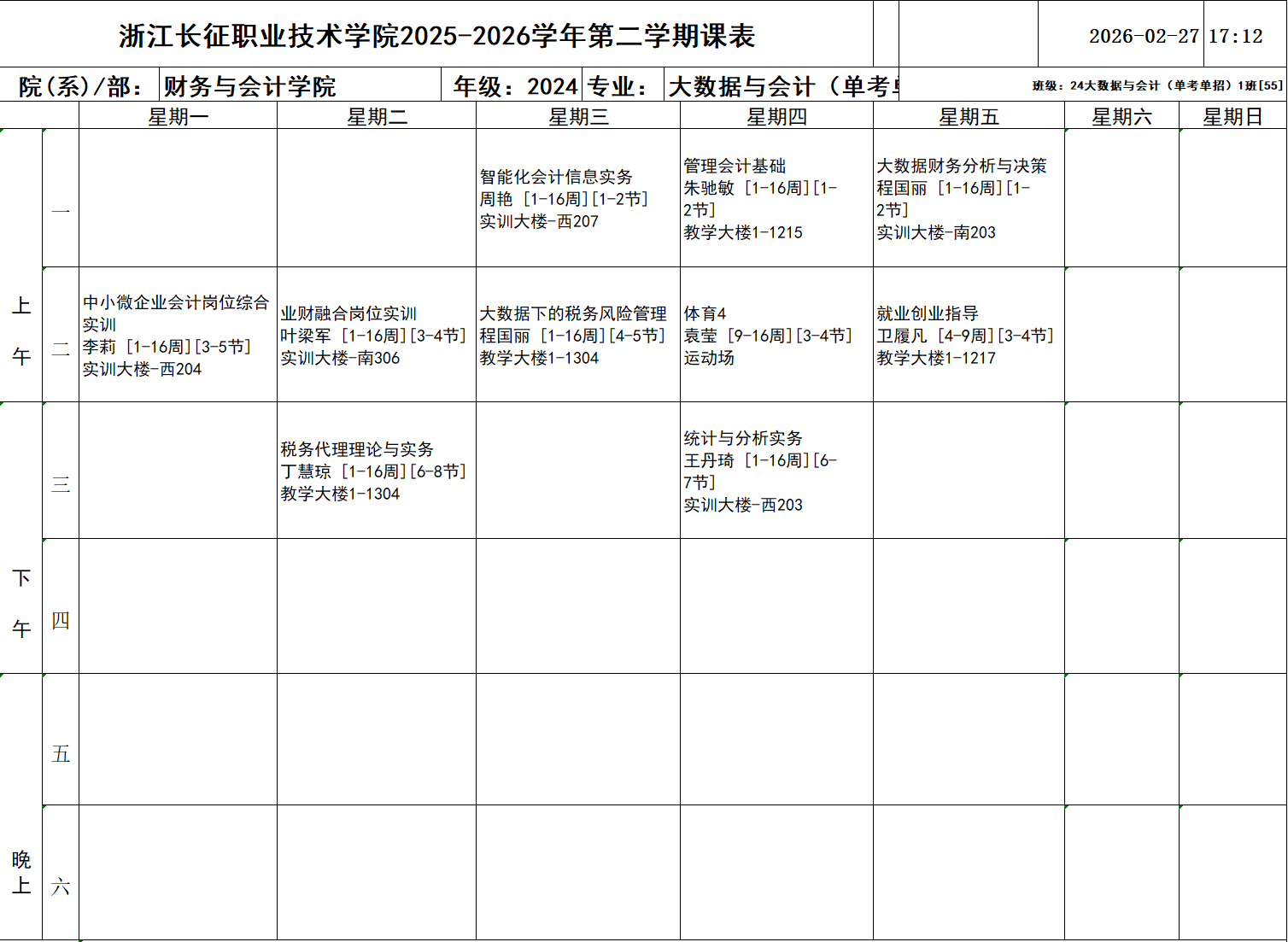Select the 管理会计基础 course cell
Viewport: 1288px width, 942px height.
(x=776, y=199)
